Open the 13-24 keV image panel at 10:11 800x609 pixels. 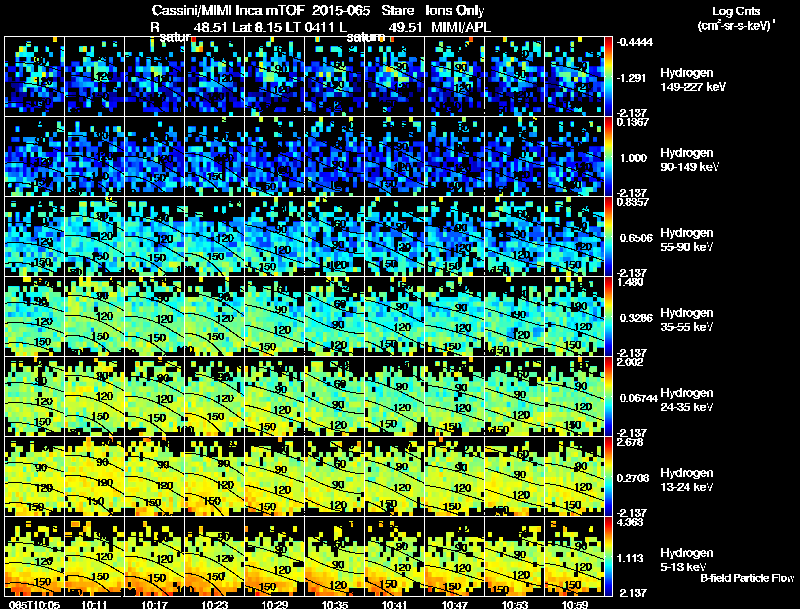click(94, 476)
